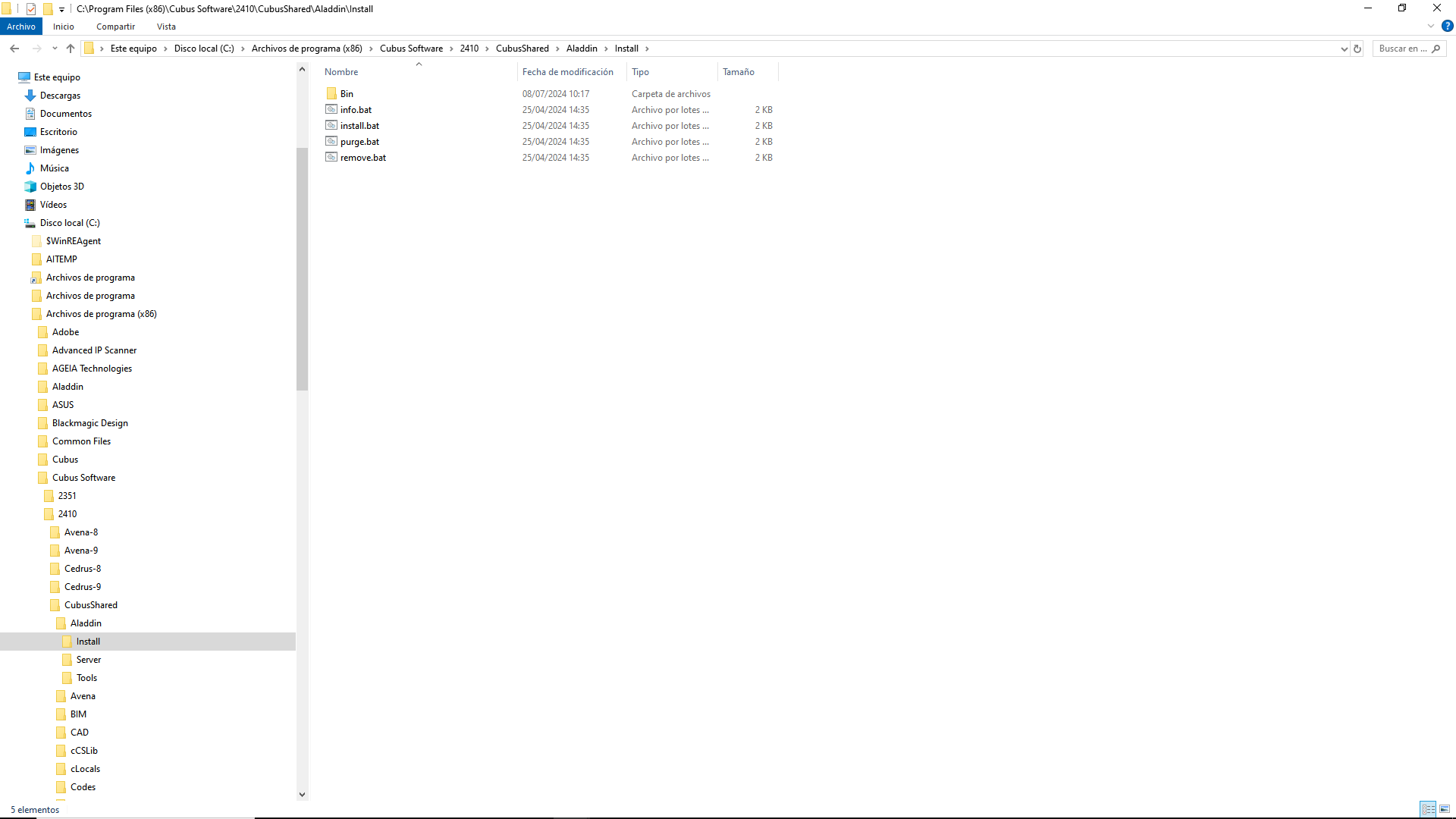Open address bar history dropdown

[x=1345, y=49]
